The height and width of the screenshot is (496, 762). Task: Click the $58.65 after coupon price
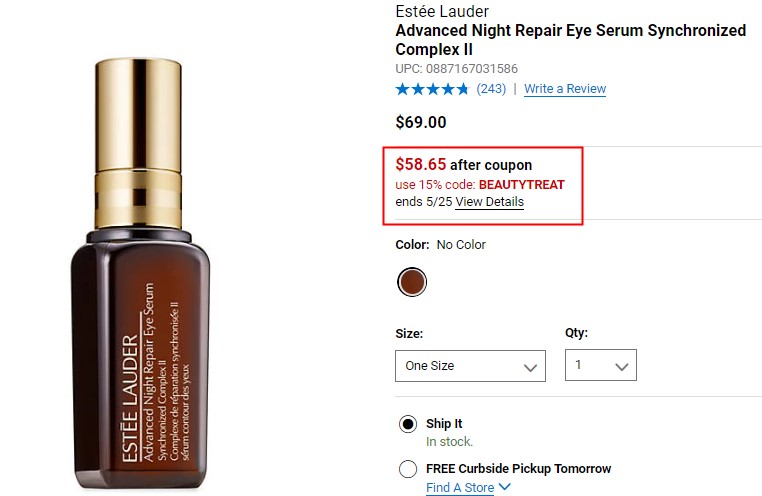(464, 165)
